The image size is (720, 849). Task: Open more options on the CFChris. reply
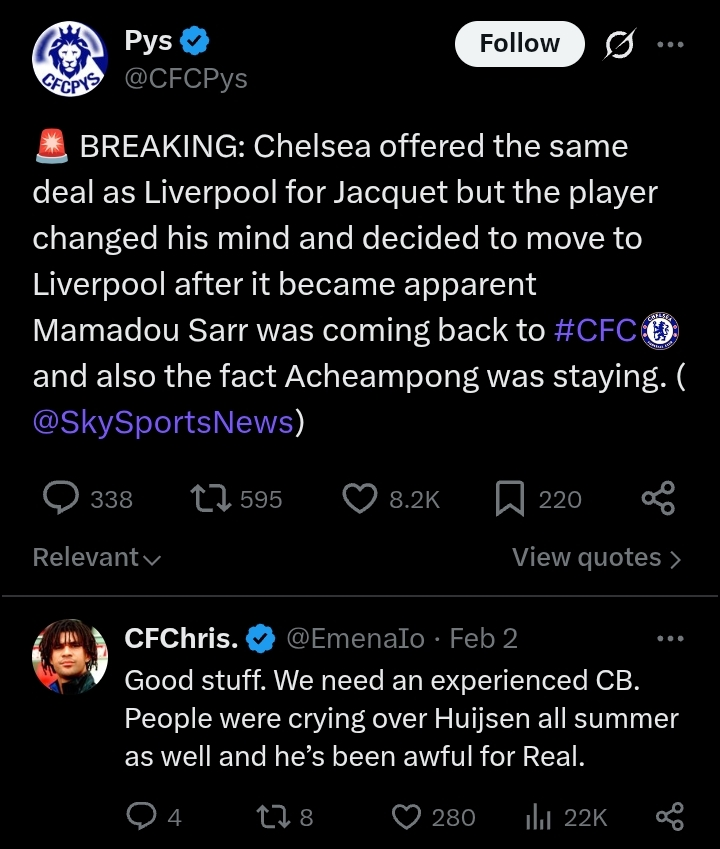[670, 638]
